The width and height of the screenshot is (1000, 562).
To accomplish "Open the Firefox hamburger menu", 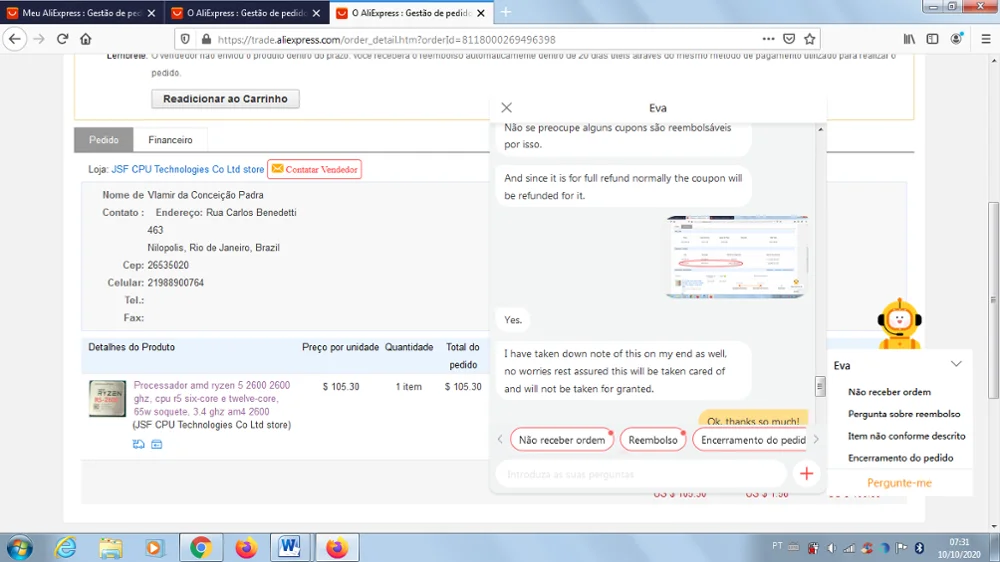I will pos(985,39).
